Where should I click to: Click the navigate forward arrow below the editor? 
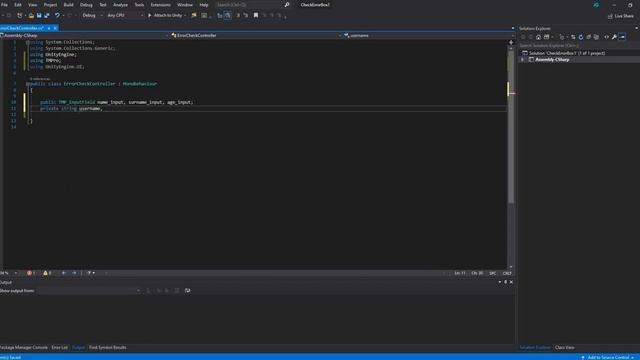74,273
